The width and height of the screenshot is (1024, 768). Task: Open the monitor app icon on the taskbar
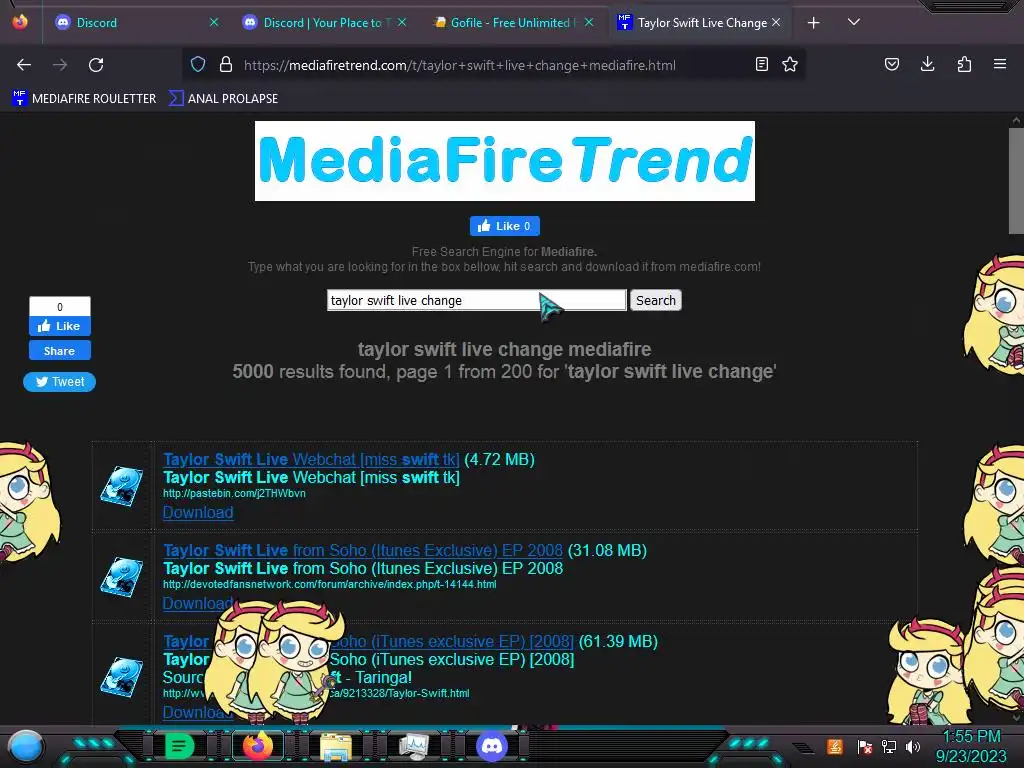tap(413, 746)
